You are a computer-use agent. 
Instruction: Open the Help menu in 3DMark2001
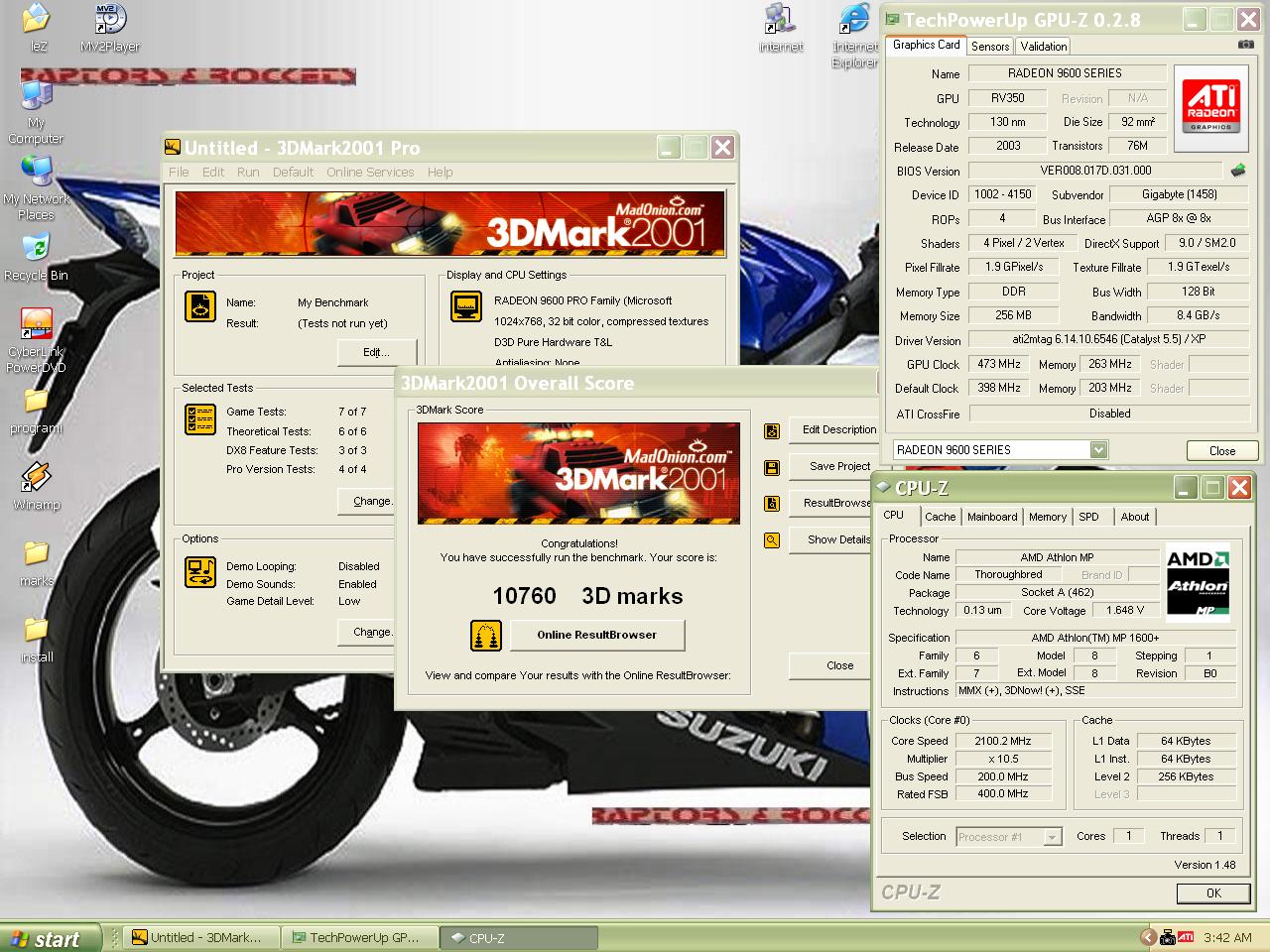pyautogui.click(x=441, y=172)
